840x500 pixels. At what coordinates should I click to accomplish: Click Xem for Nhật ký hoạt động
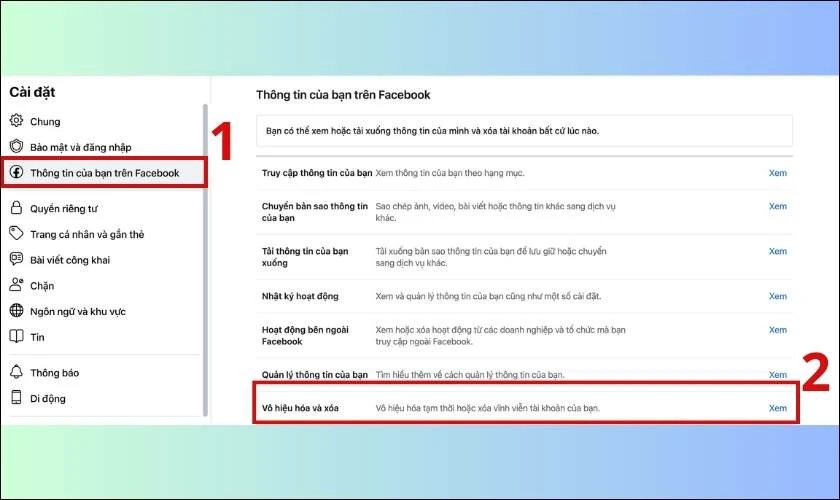[x=778, y=296]
